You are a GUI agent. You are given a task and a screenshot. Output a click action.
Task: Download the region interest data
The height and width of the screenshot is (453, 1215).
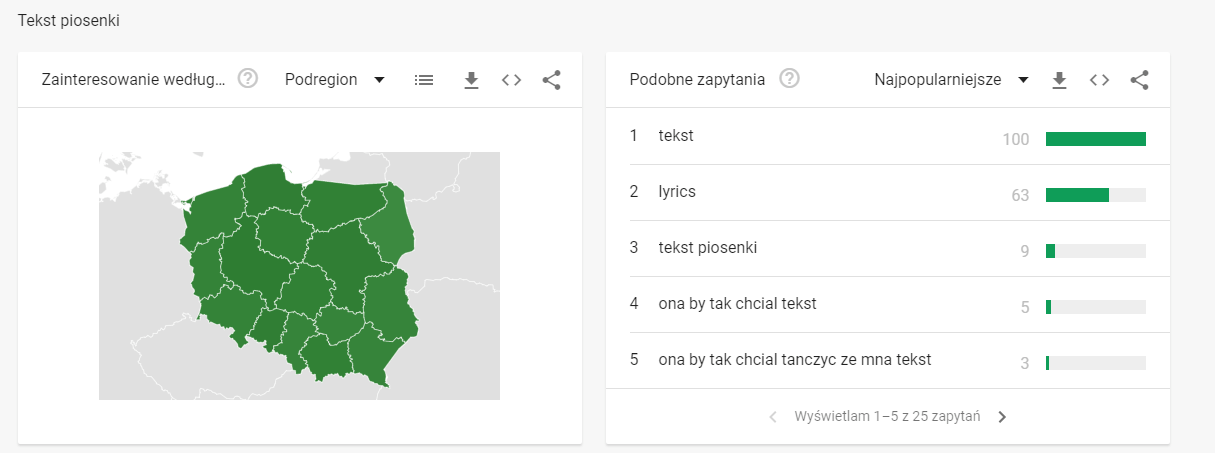point(472,80)
